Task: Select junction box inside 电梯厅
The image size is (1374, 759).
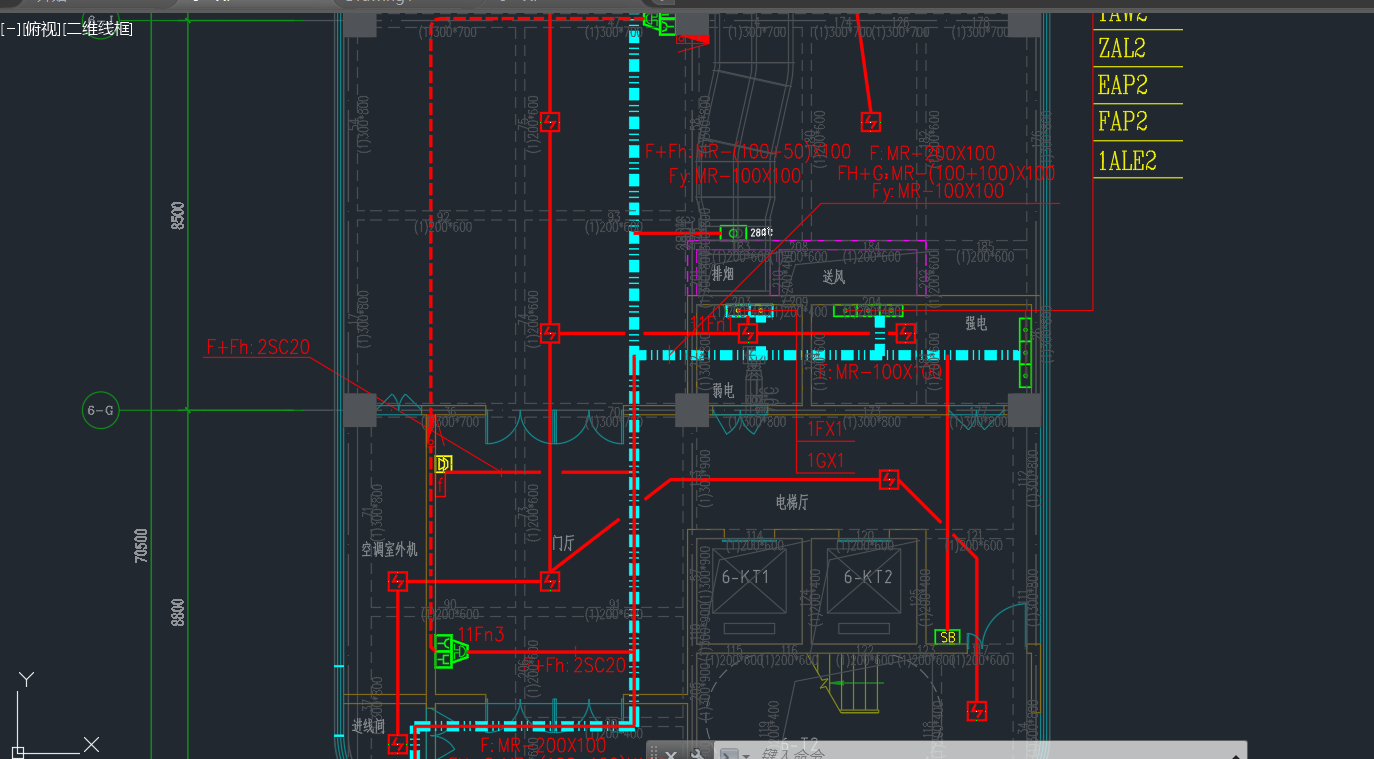Action: tap(889, 480)
